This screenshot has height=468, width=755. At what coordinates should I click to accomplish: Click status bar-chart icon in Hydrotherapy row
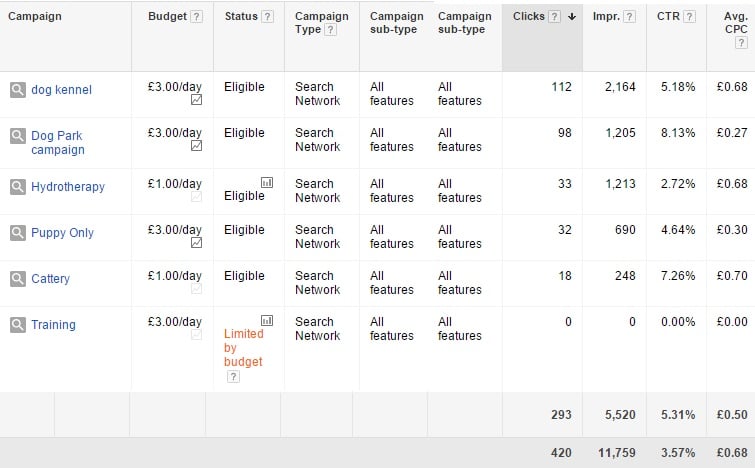267,182
